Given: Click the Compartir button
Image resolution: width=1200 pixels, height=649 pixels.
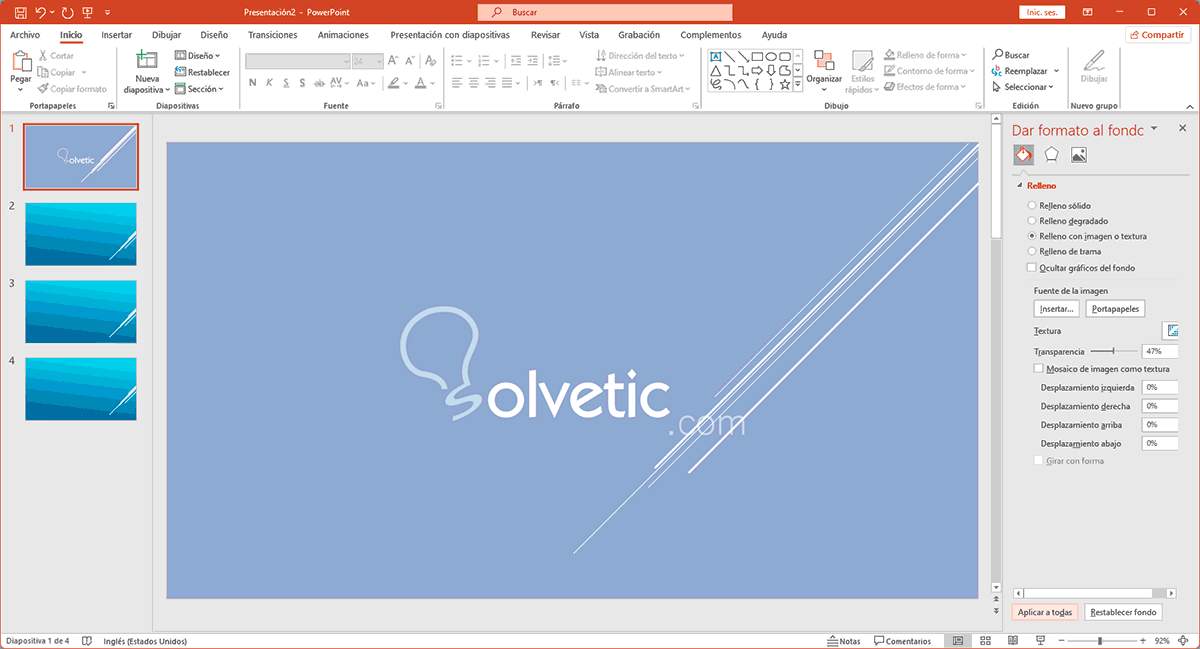Looking at the screenshot, I should pos(1158,34).
